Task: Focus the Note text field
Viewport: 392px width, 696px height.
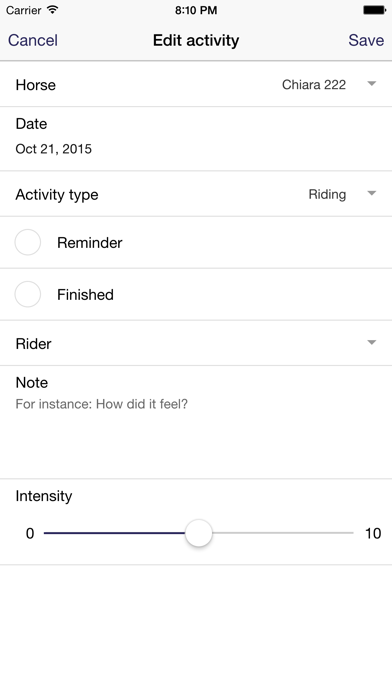Action: tap(196, 422)
